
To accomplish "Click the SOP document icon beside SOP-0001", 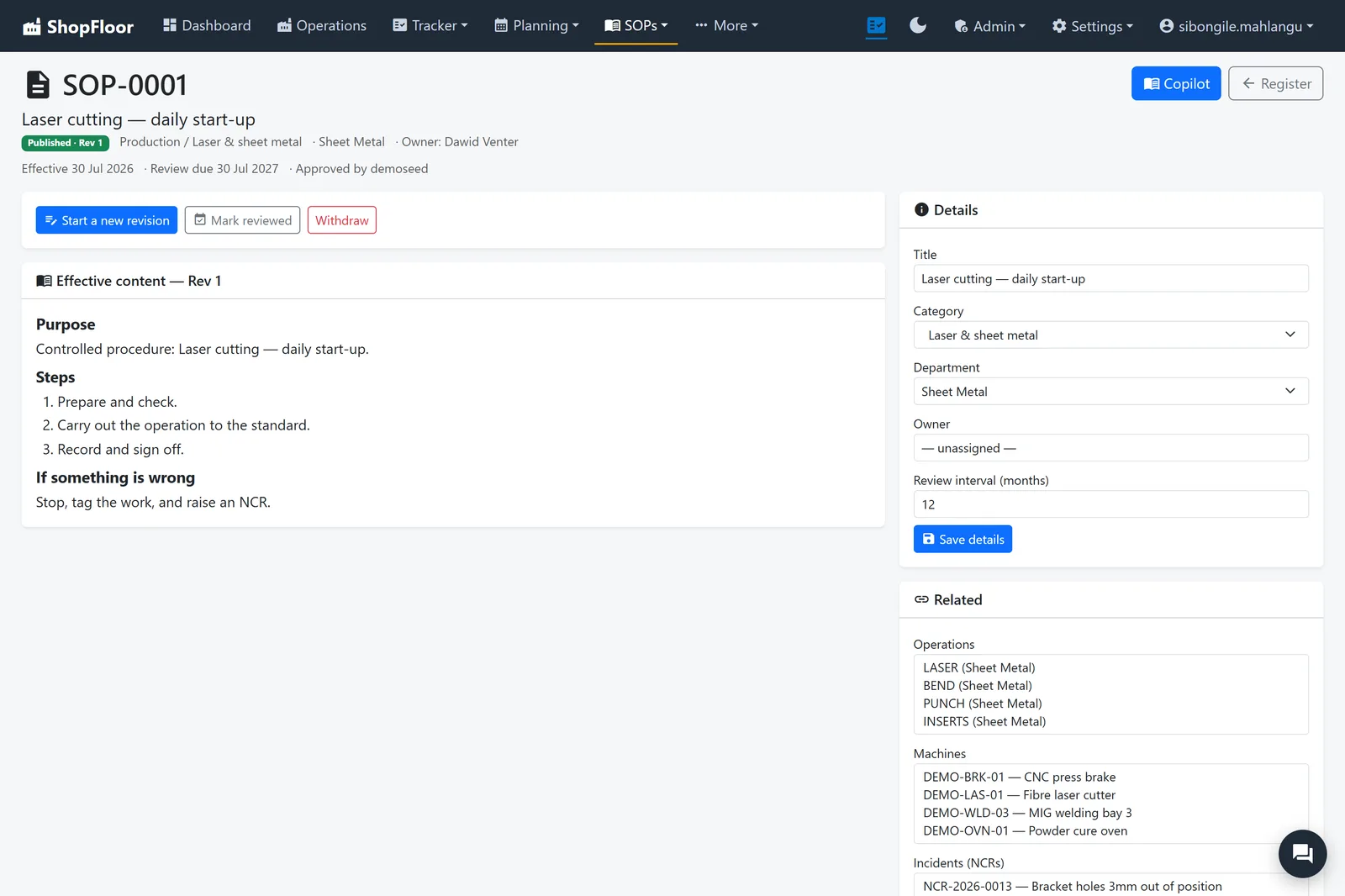I will point(37,85).
